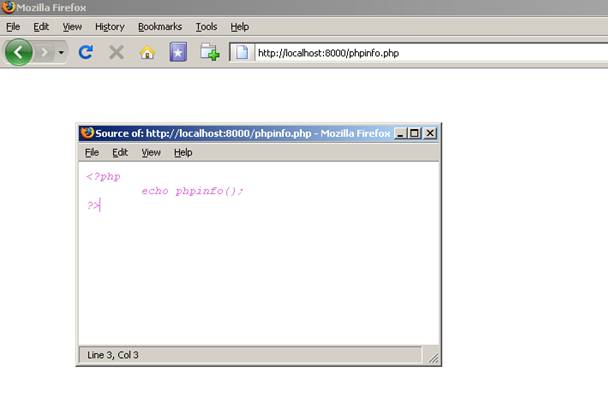Image resolution: width=608 pixels, height=399 pixels.
Task: Click the 'echo phpinfo();' source line
Action: coord(192,191)
